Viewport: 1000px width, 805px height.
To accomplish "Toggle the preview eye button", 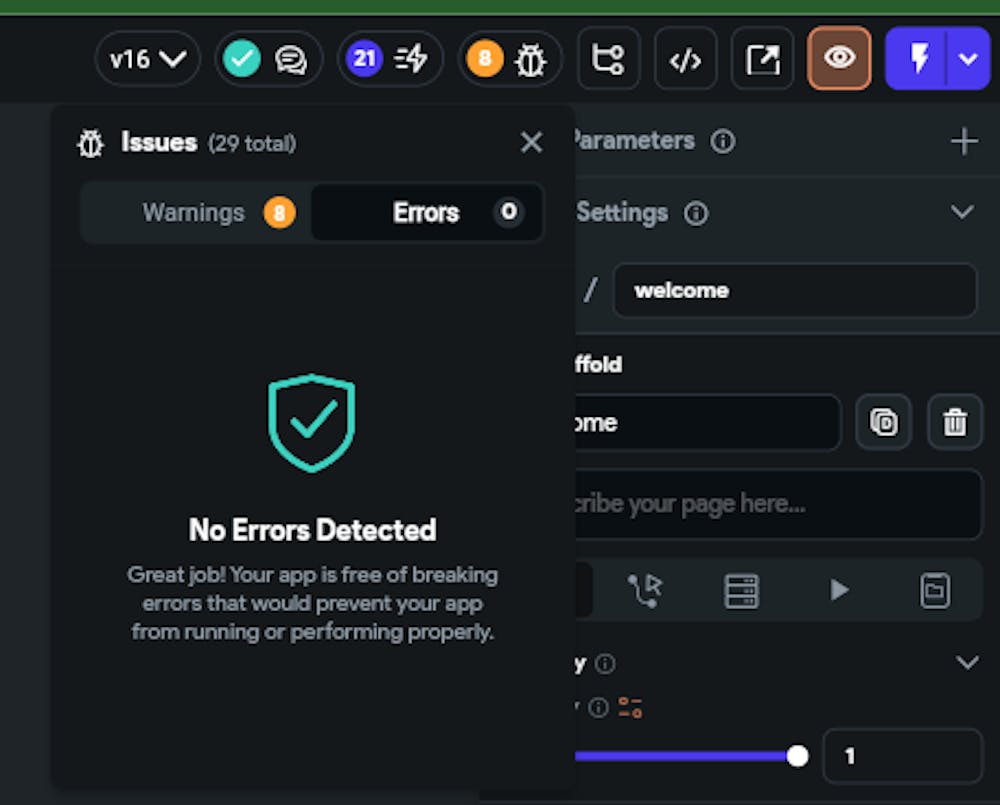I will click(839, 58).
